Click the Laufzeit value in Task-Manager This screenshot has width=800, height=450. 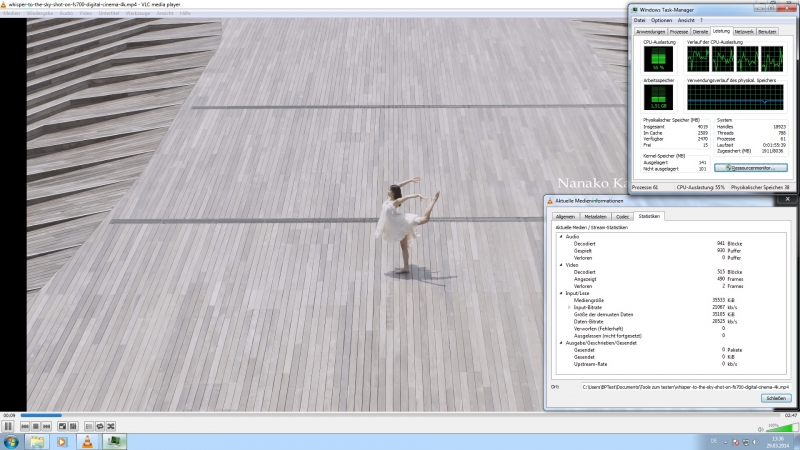(x=774, y=145)
